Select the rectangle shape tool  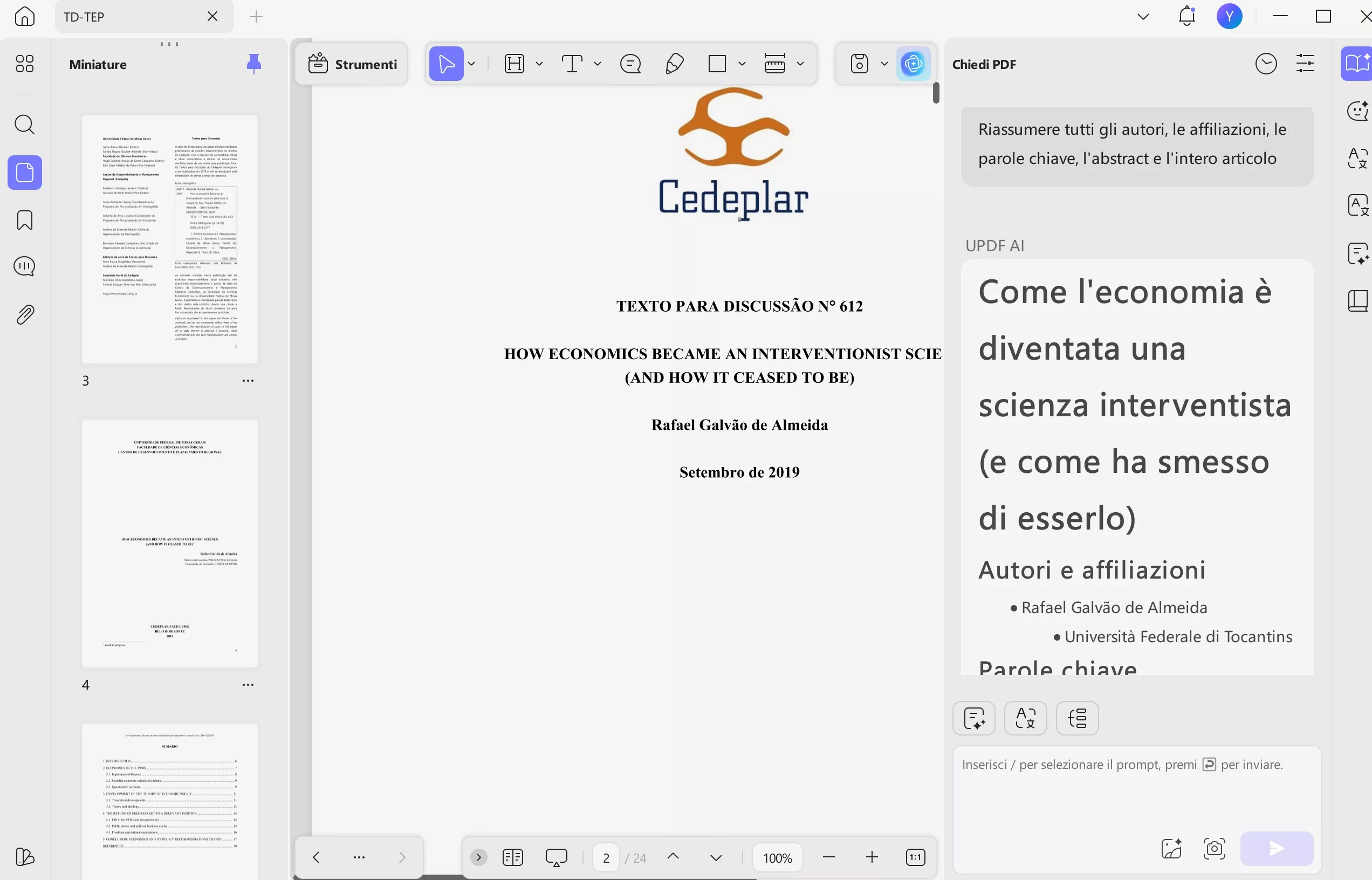click(x=717, y=64)
